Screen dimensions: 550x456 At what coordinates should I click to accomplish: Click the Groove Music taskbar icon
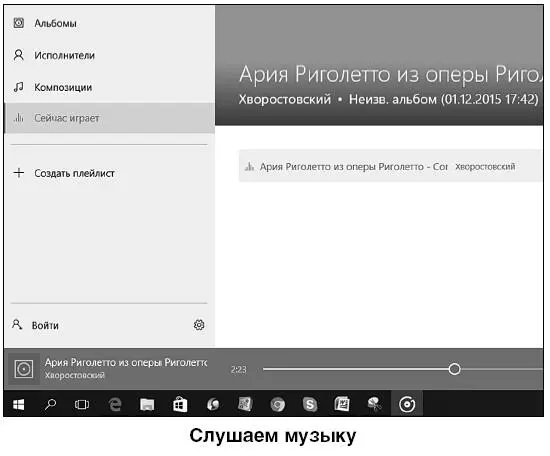coord(407,404)
